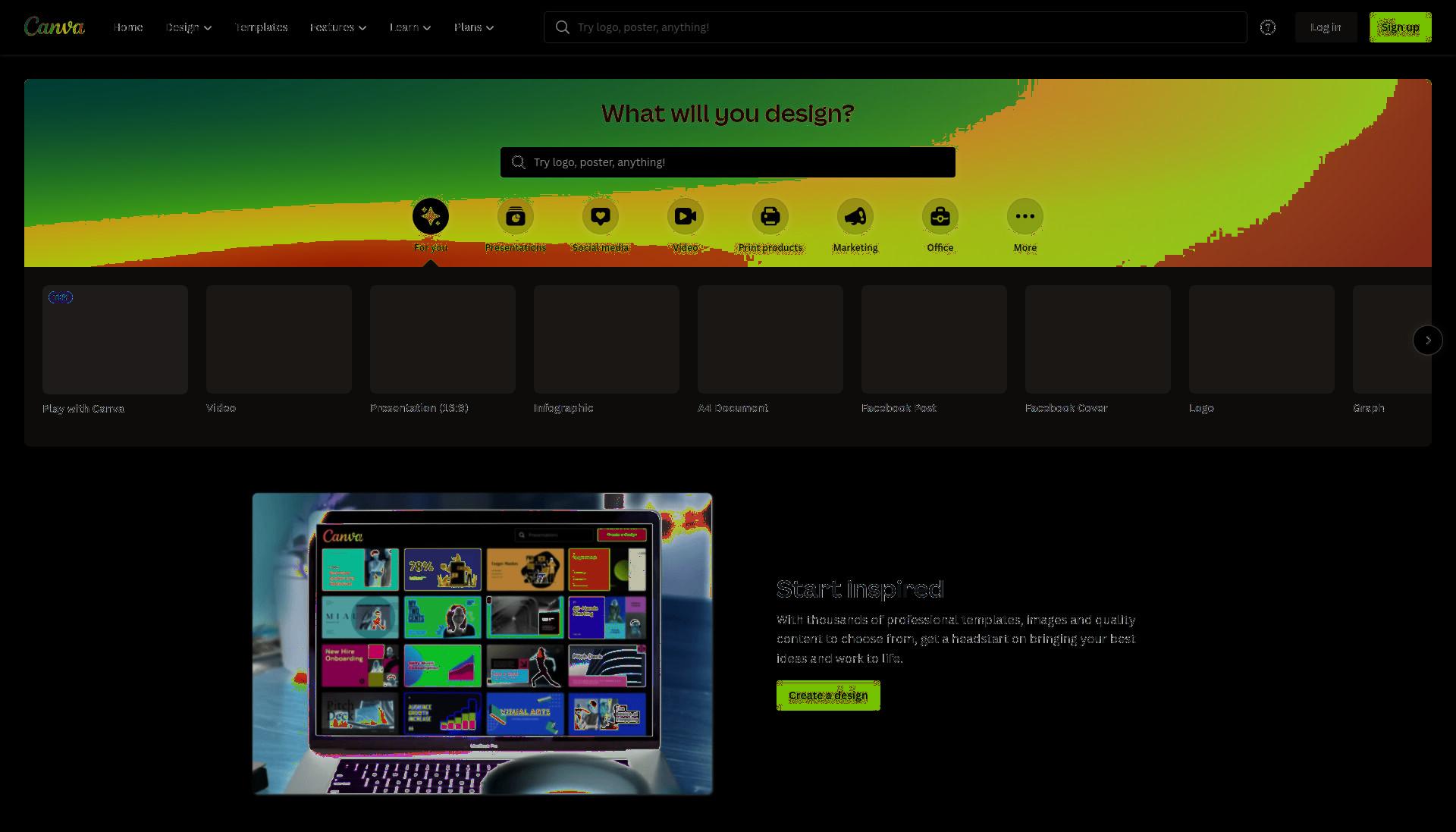Open the Facebook Cover card
The height and width of the screenshot is (832, 1456).
pyautogui.click(x=1098, y=339)
